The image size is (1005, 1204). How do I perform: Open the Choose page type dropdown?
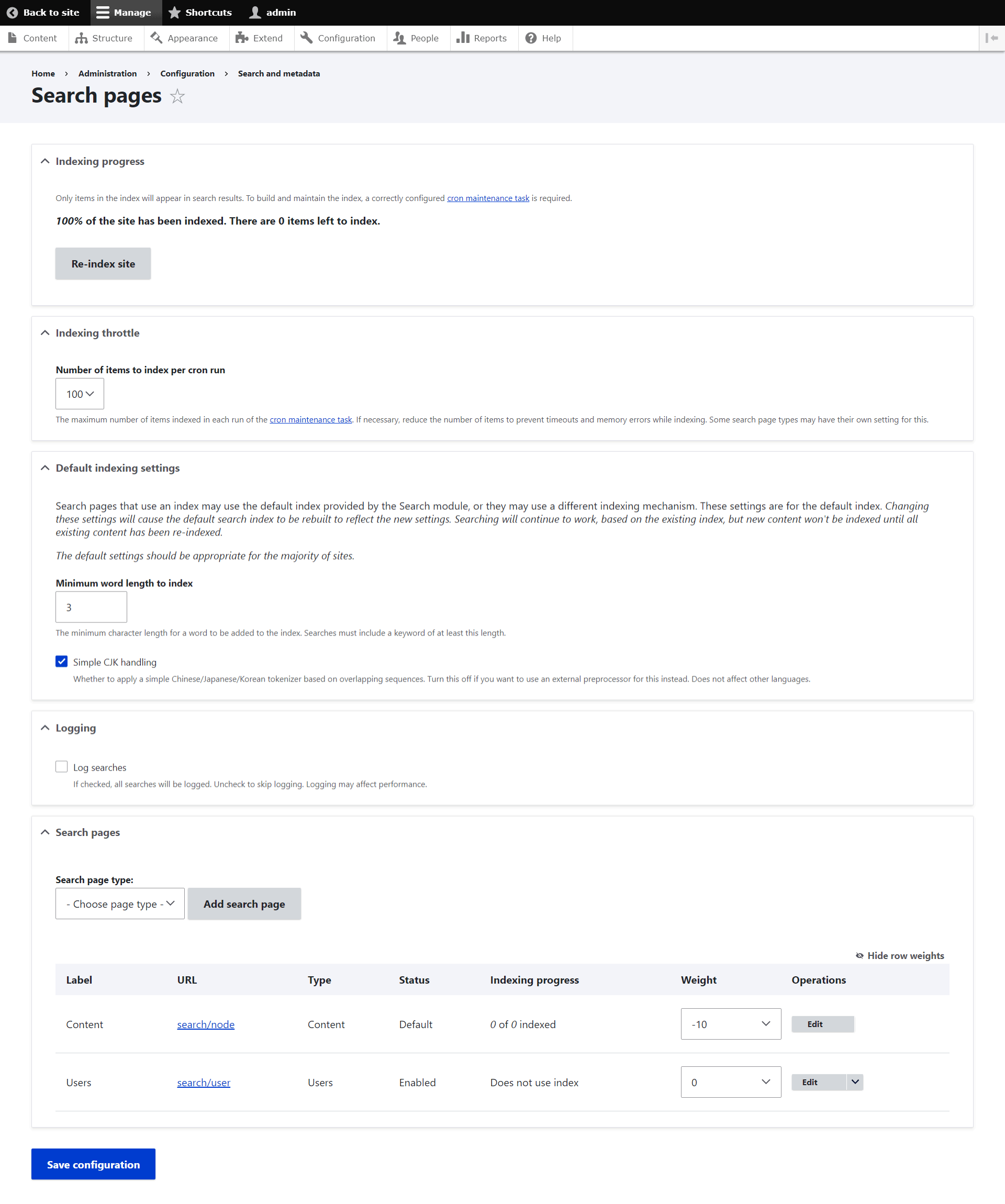(120, 904)
